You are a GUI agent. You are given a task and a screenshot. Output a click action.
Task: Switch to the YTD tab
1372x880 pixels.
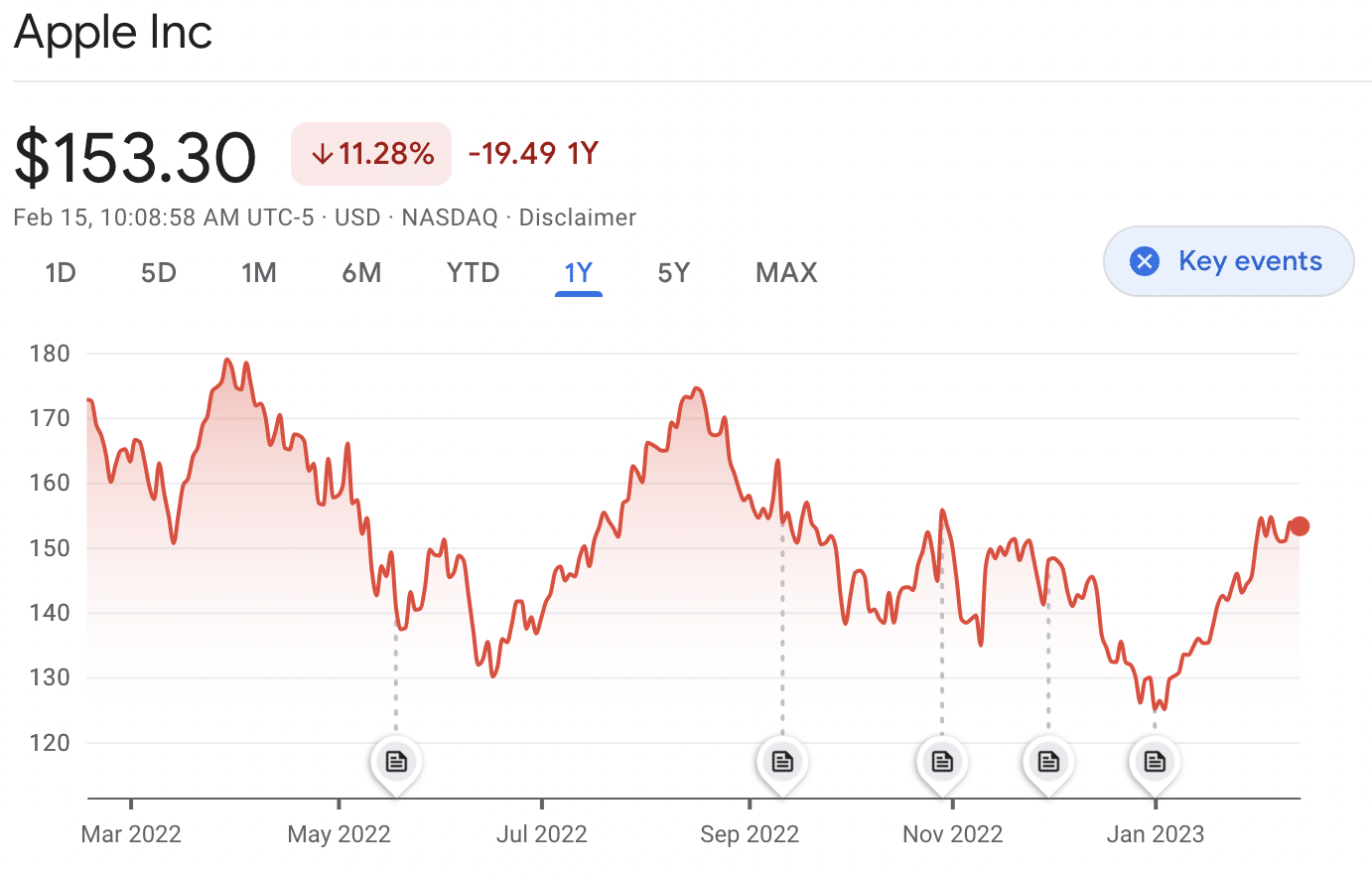473,272
